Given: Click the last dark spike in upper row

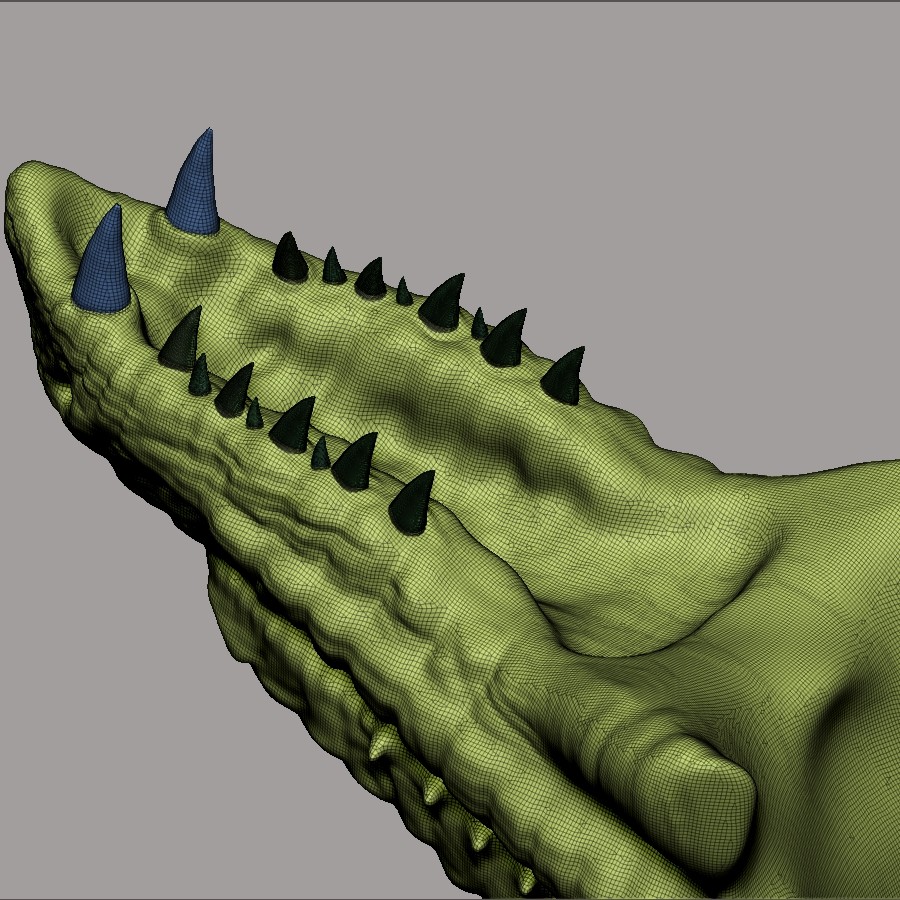Looking at the screenshot, I should (564, 378).
